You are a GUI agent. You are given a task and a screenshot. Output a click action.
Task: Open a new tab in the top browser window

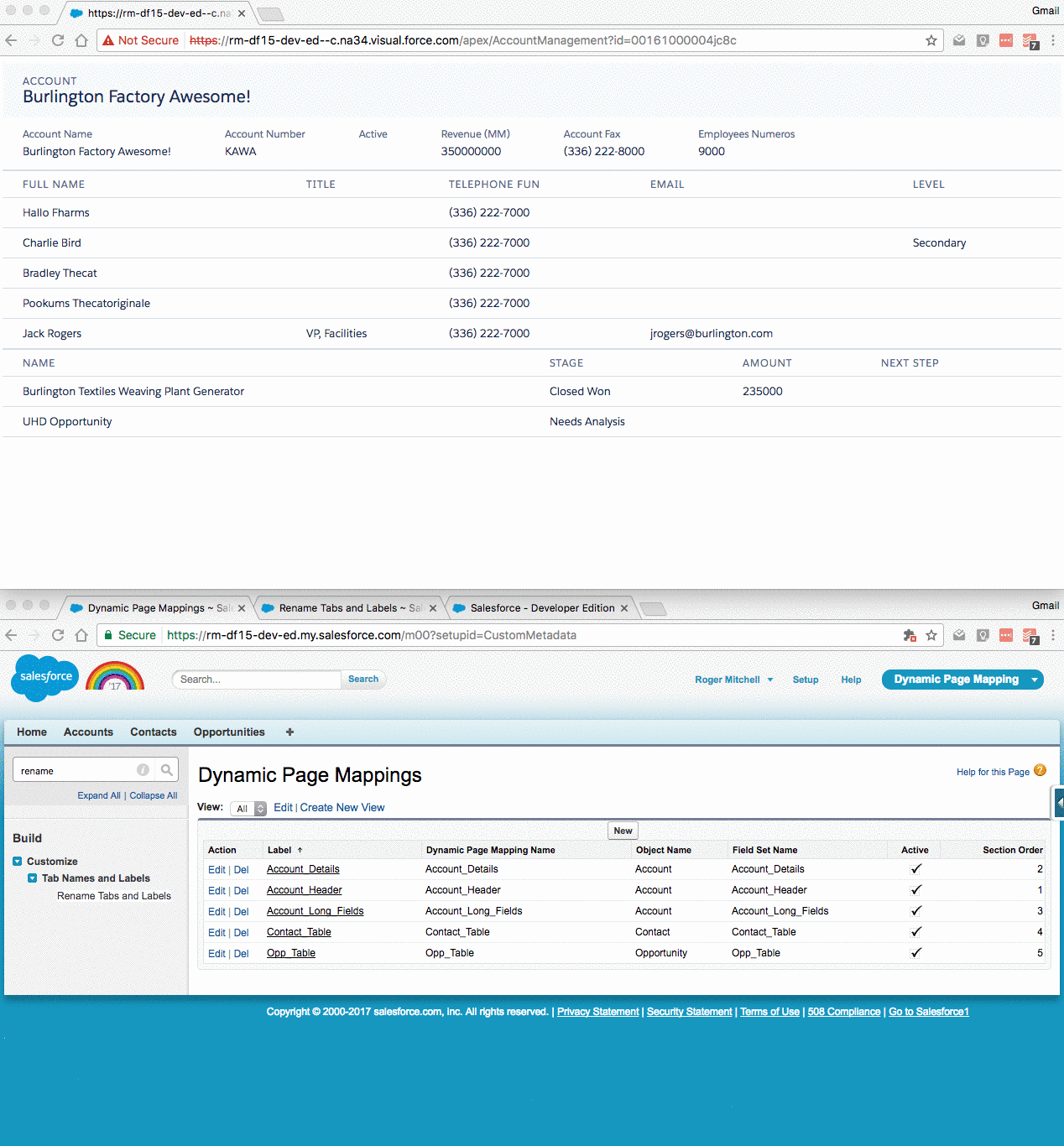(270, 14)
